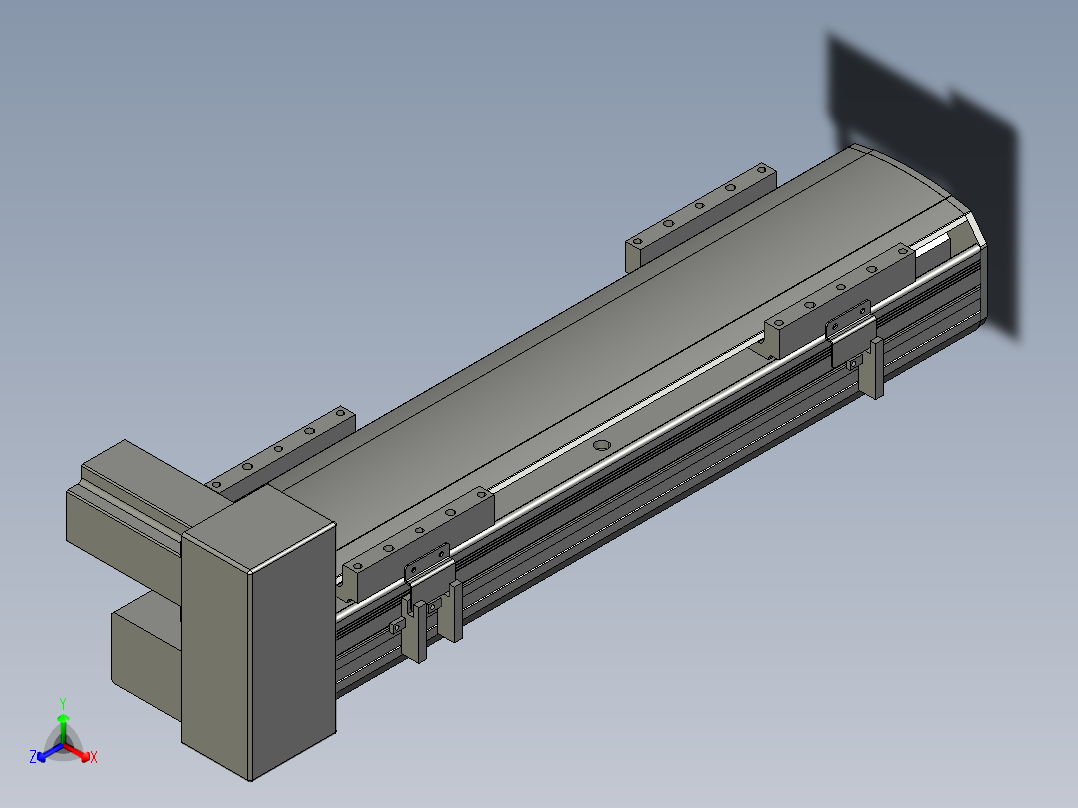Pick the front-right mounting bracket near the end cap

pos(840,299)
